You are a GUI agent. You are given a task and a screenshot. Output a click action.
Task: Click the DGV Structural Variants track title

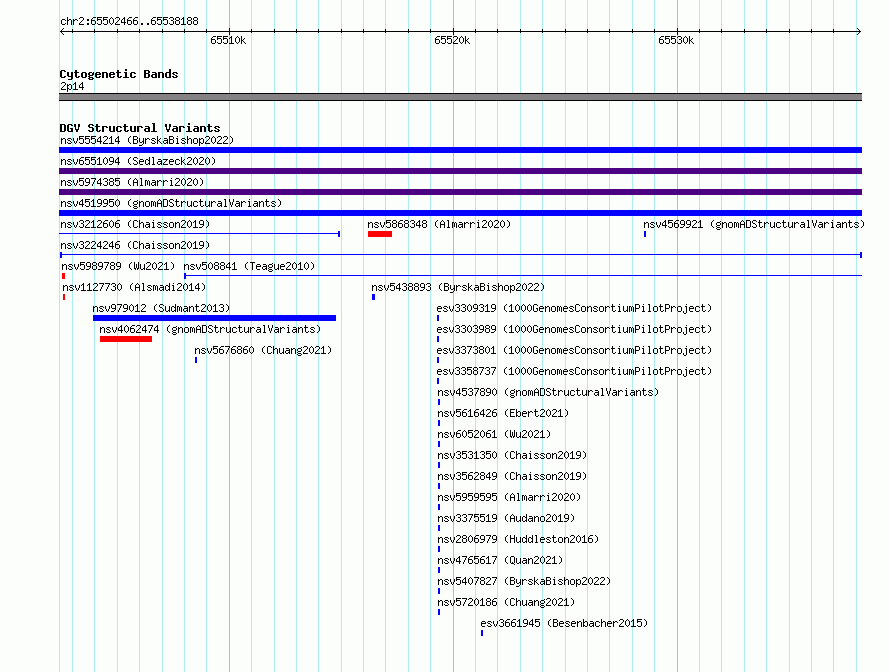pyautogui.click(x=140, y=128)
